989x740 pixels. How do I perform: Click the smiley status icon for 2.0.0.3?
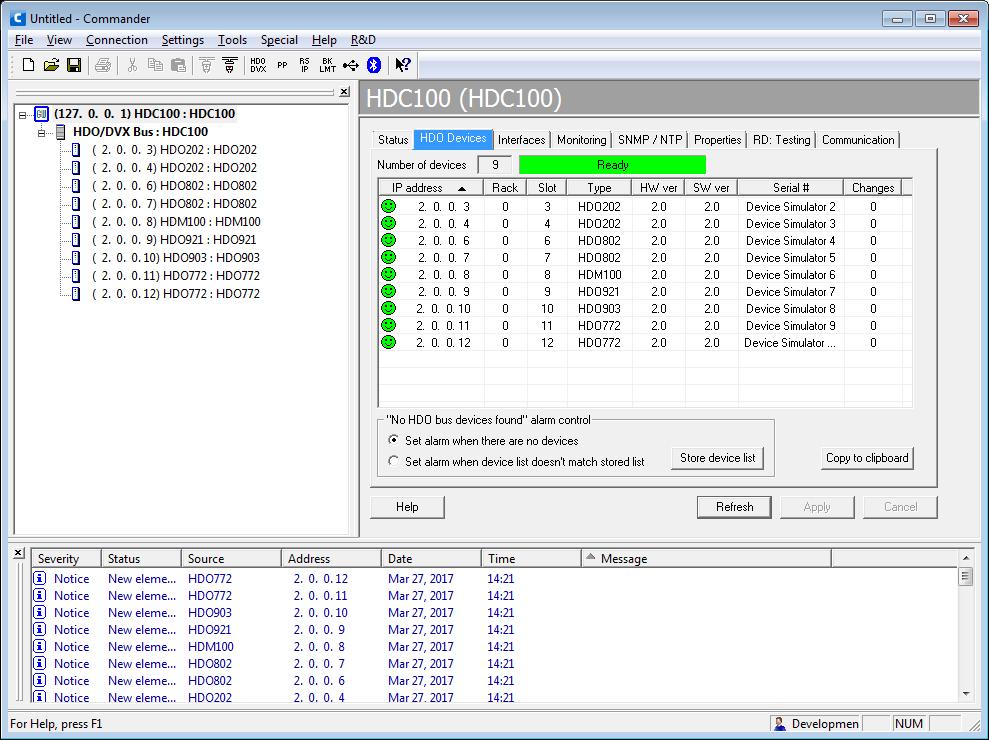pos(389,206)
